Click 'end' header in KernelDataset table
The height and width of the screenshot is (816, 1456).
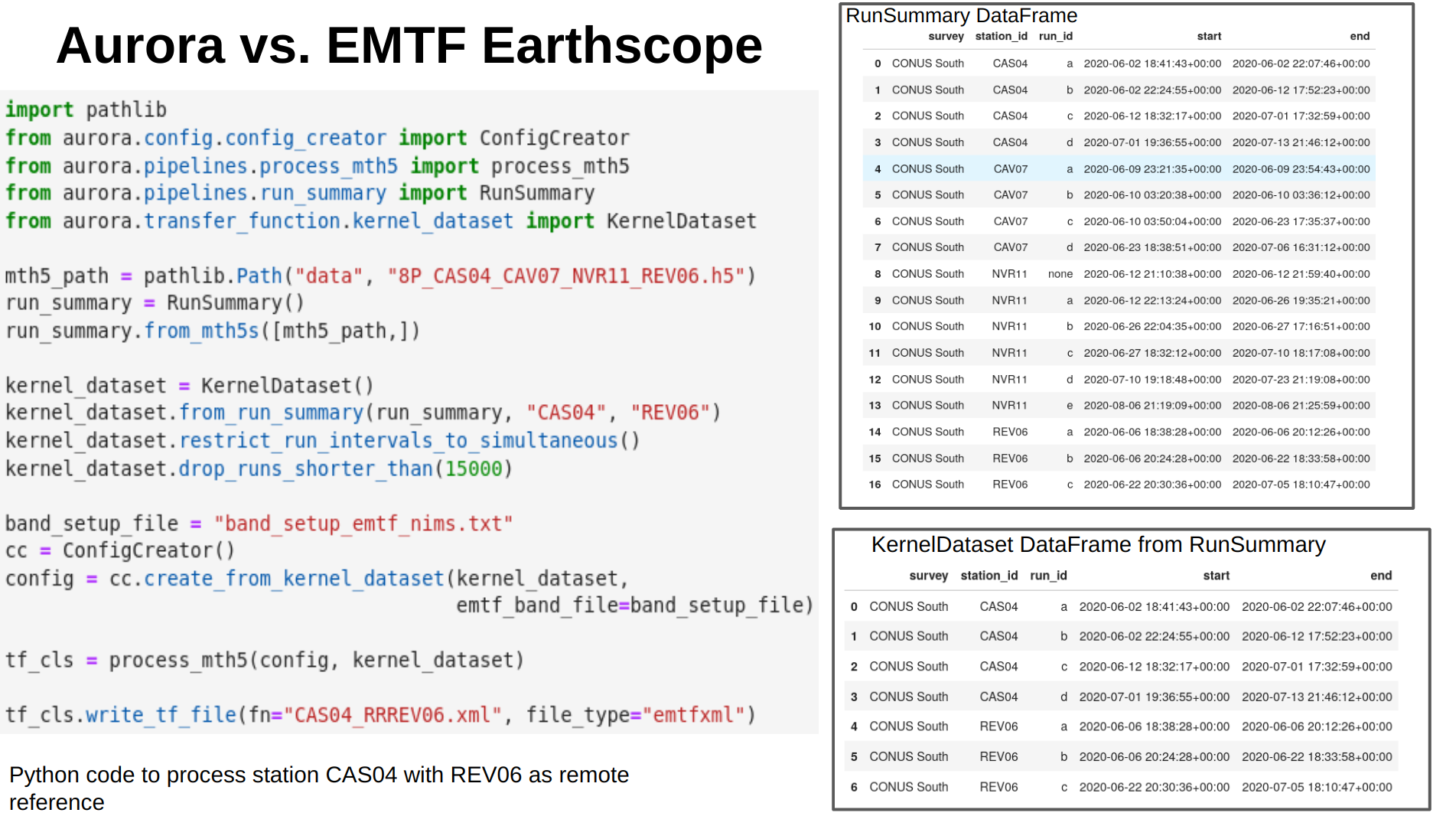click(1381, 576)
